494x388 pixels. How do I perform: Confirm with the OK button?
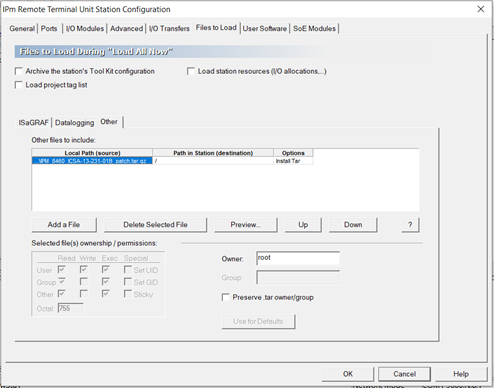coord(348,374)
